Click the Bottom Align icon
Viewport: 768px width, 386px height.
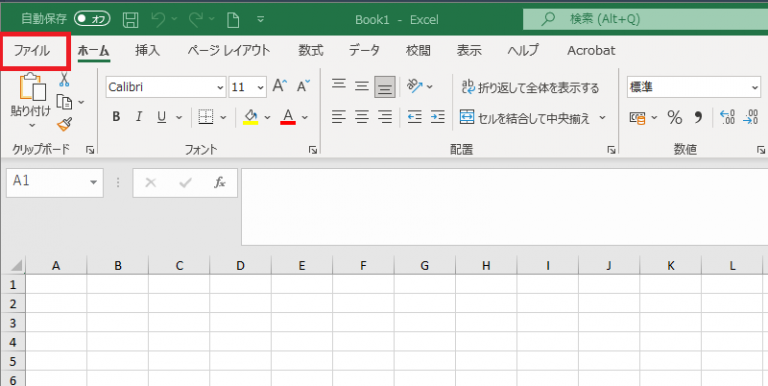coord(385,87)
